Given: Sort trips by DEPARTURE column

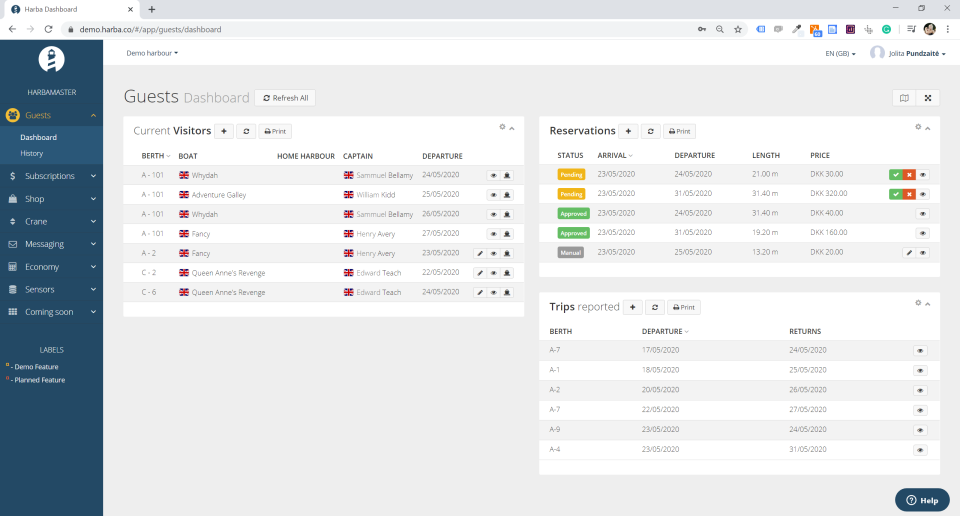Looking at the screenshot, I should click(665, 331).
